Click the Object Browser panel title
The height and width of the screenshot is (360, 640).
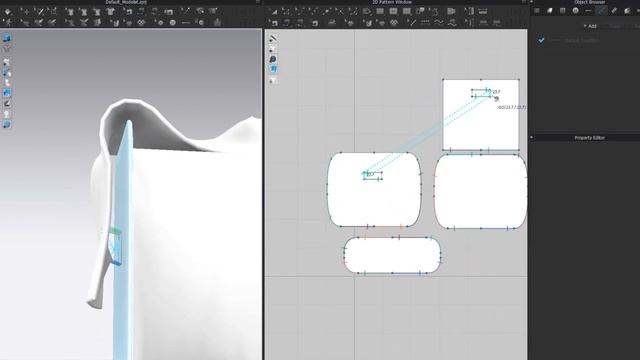(589, 2)
